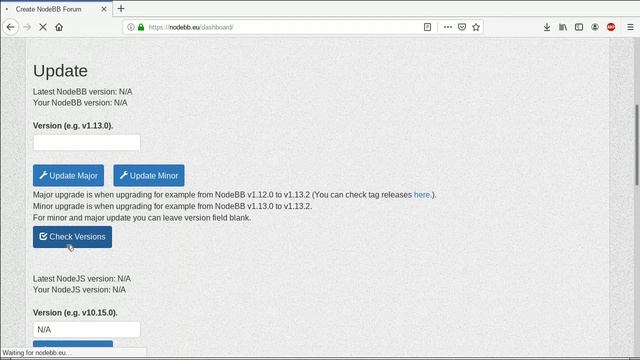The height and width of the screenshot is (360, 640).
Task: Go back with the browser back arrow
Action: pyautogui.click(x=11, y=27)
